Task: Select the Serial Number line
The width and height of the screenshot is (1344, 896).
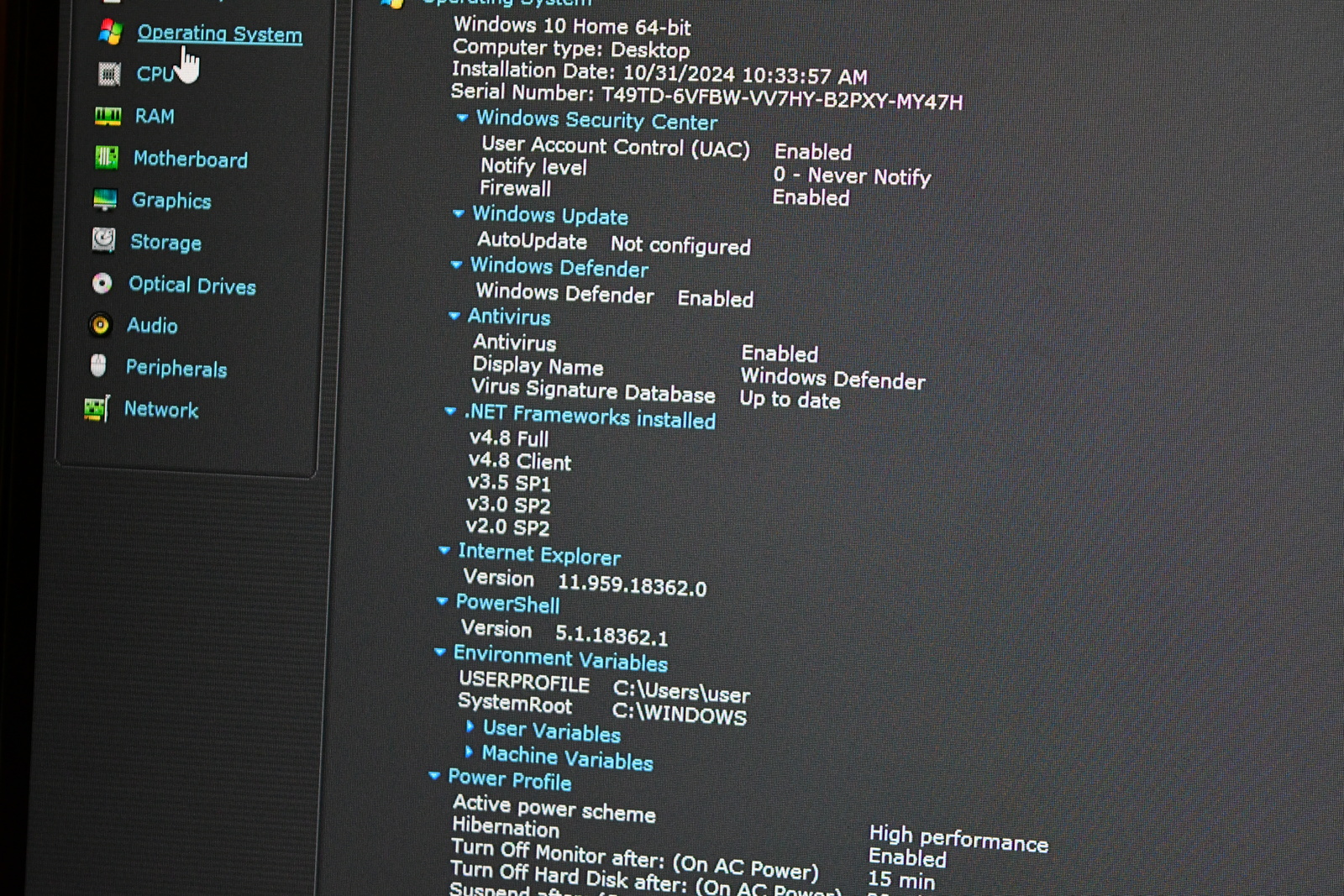Action: (706, 97)
